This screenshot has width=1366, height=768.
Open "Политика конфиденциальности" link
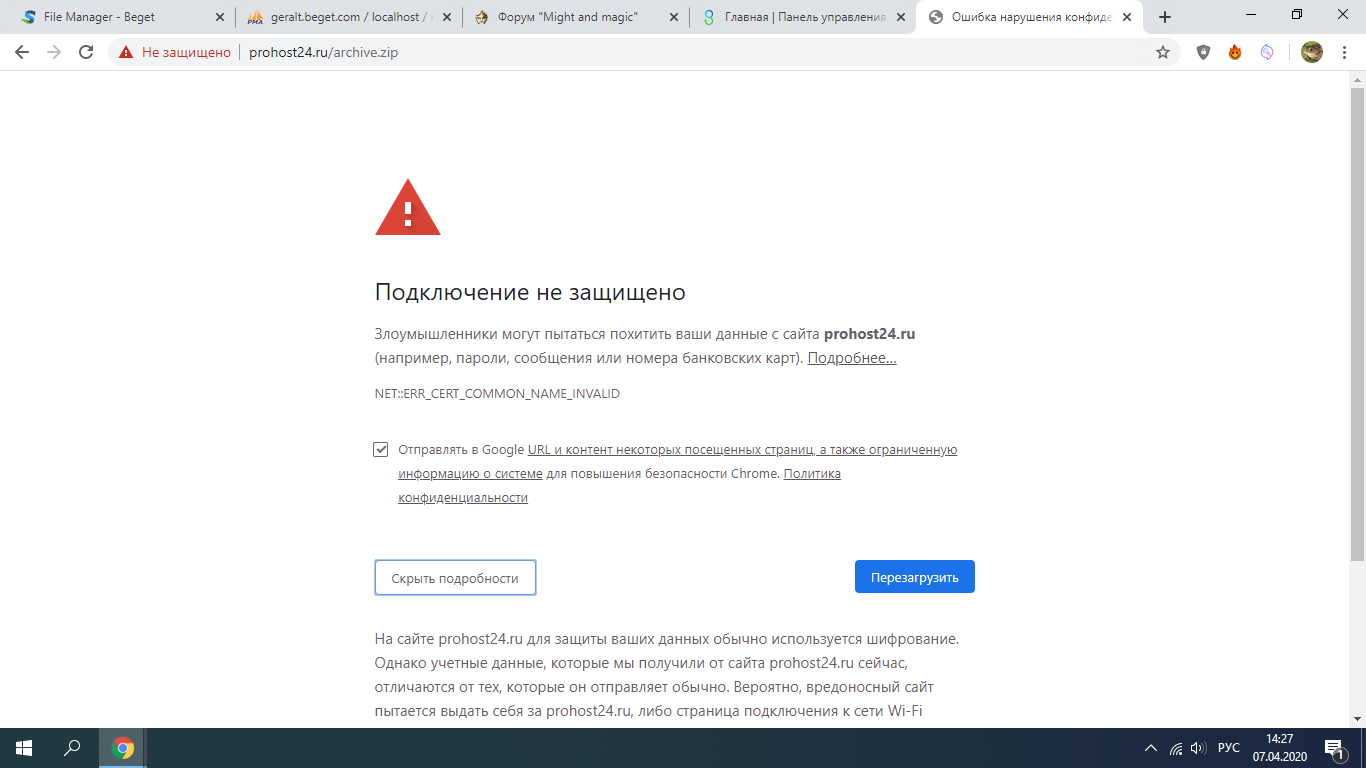tap(619, 485)
